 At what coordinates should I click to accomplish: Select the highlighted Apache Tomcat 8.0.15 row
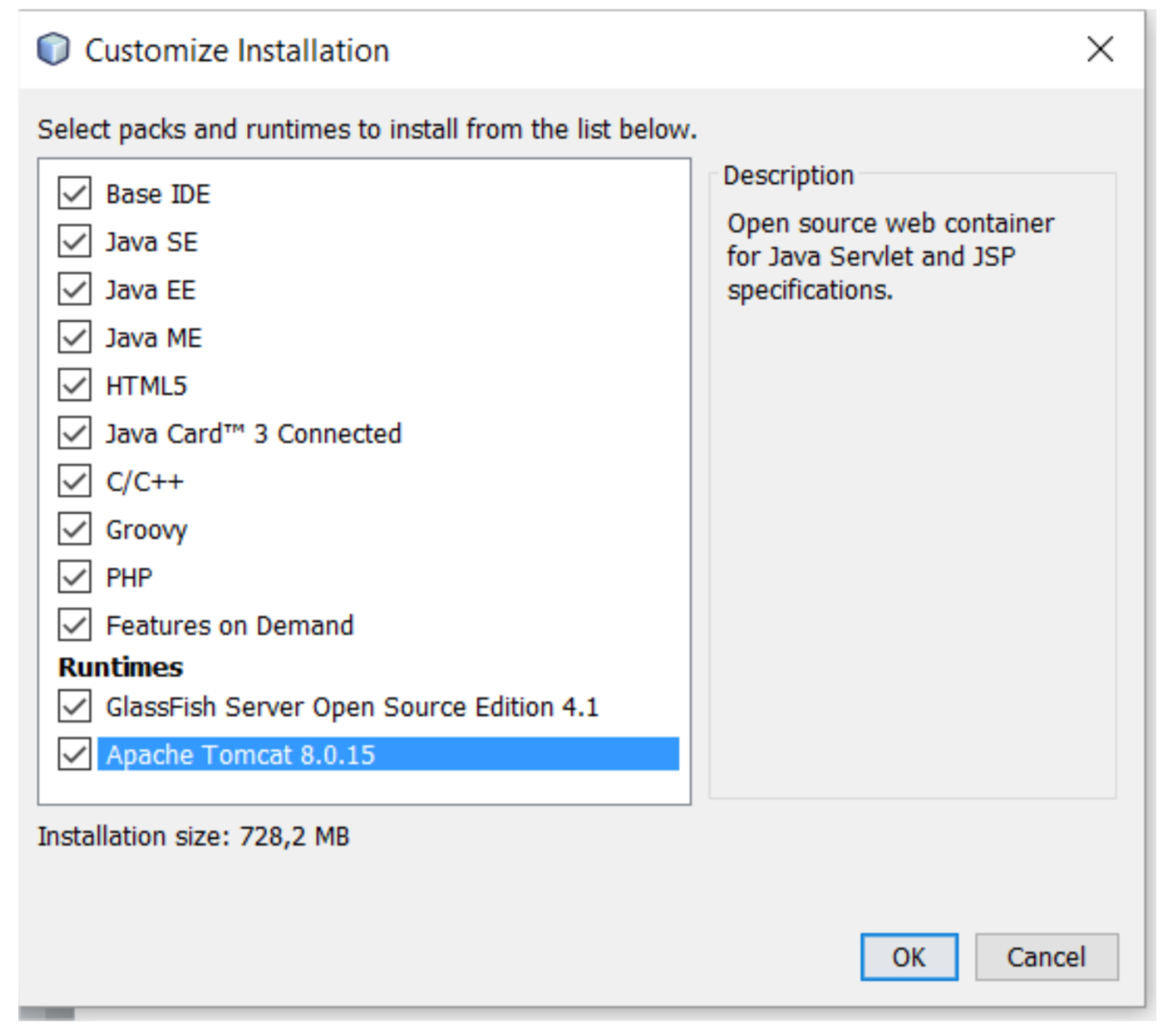(x=388, y=755)
